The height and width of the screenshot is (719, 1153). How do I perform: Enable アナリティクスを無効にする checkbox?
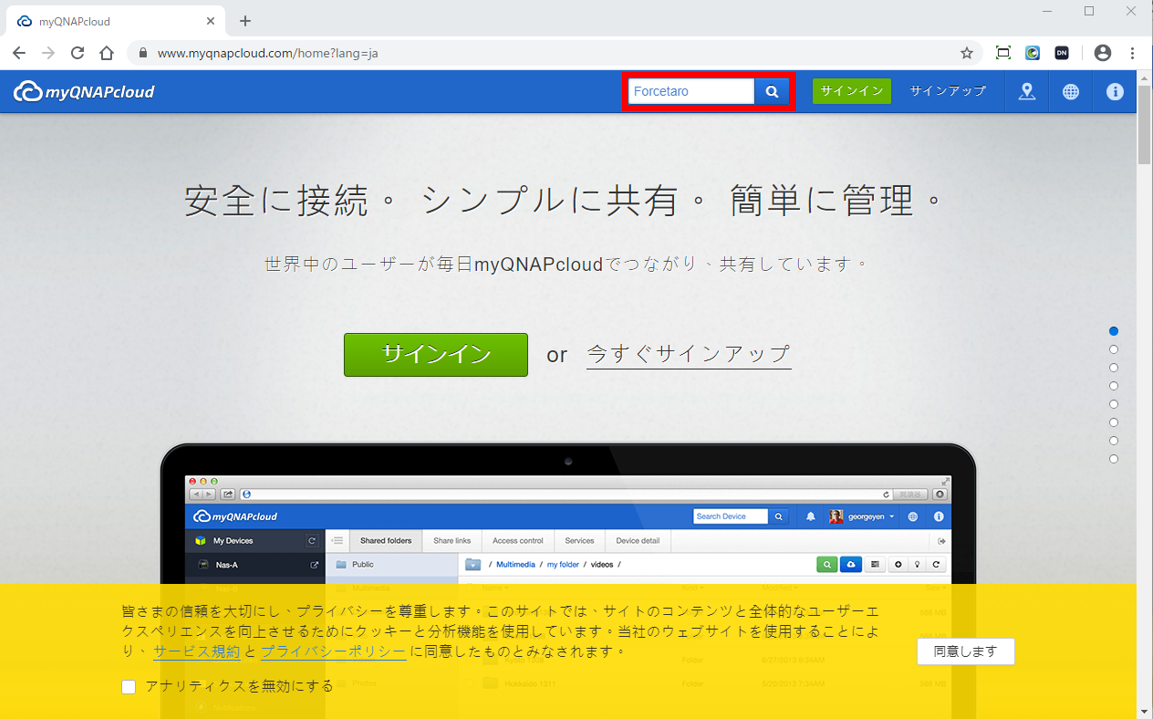128,686
